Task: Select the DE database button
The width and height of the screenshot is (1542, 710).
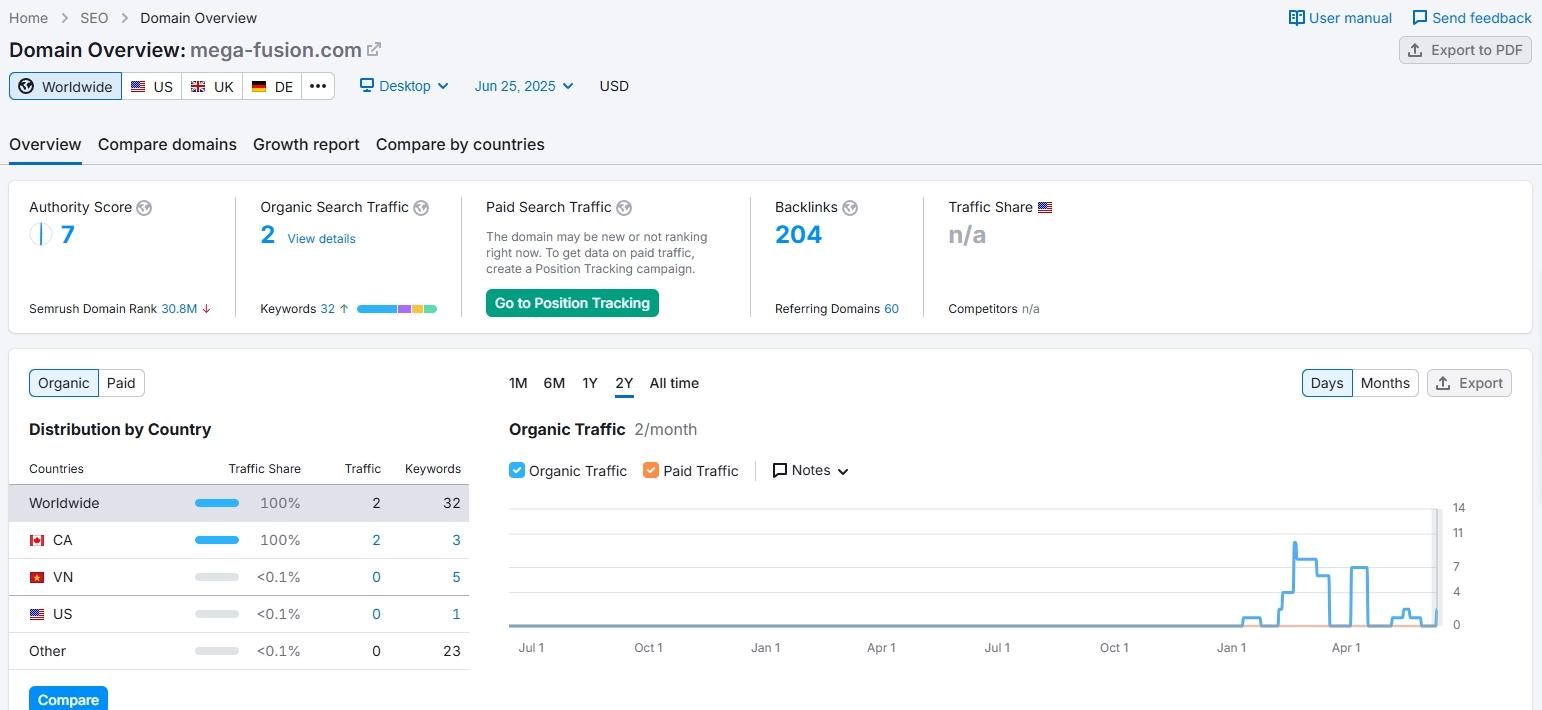Action: pos(272,86)
